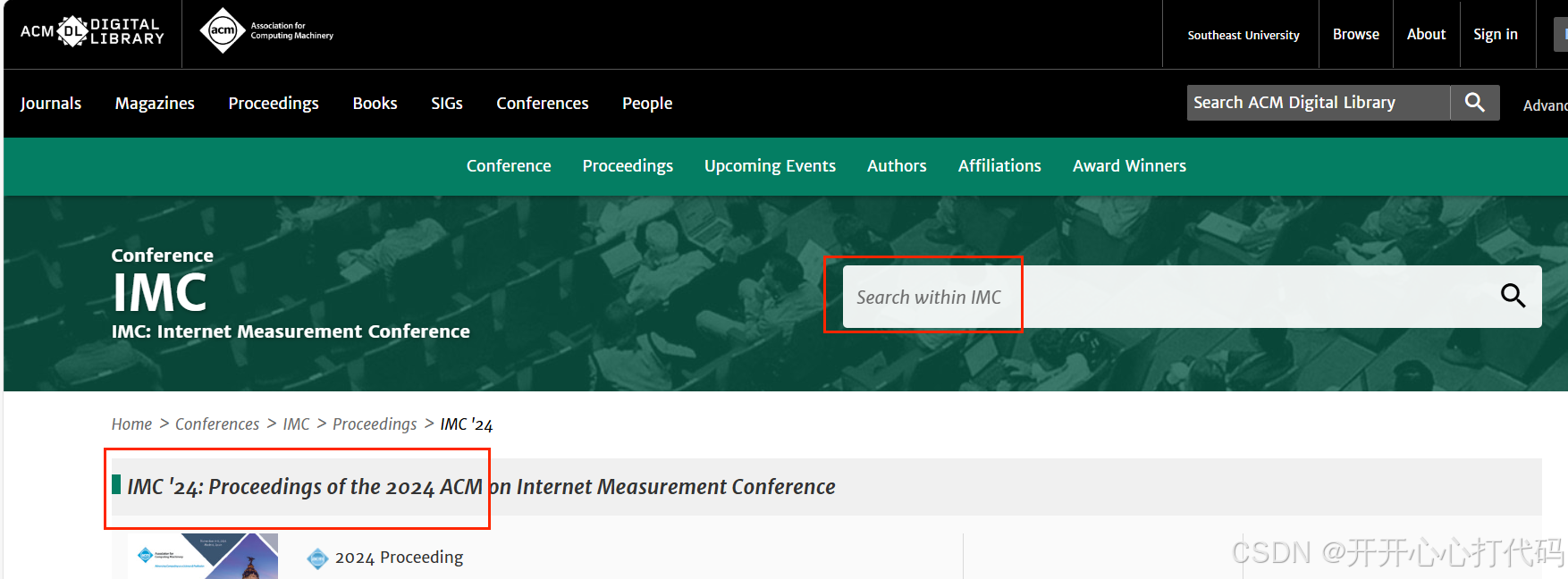1568x579 pixels.
Task: Click the Home breadcrumb link
Action: (x=131, y=424)
